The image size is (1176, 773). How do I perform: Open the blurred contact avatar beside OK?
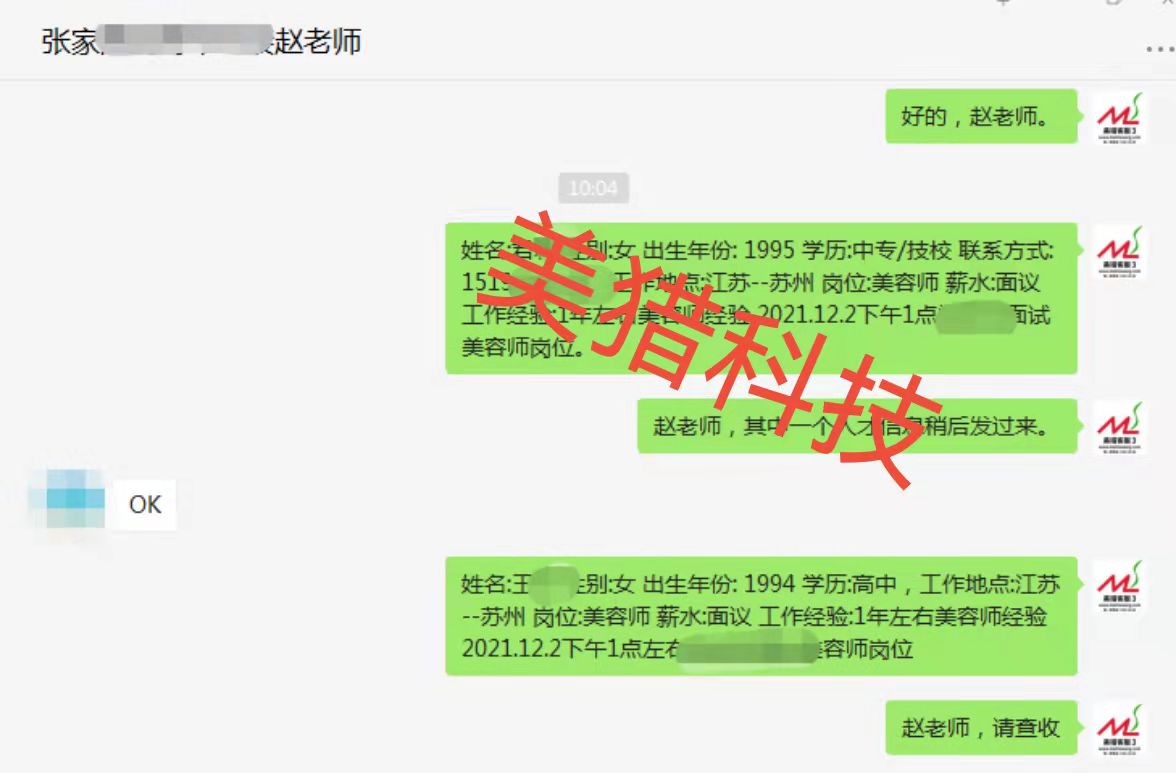(70, 501)
